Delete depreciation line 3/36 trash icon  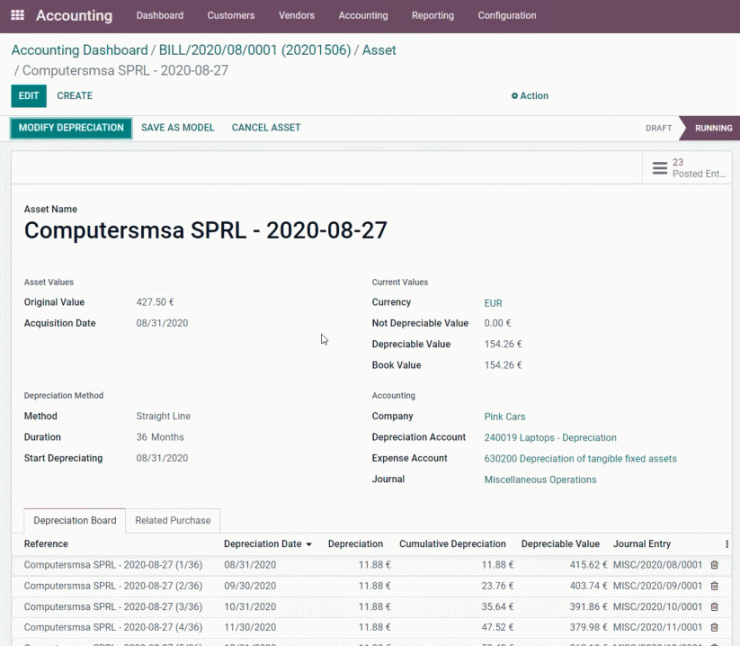(714, 607)
